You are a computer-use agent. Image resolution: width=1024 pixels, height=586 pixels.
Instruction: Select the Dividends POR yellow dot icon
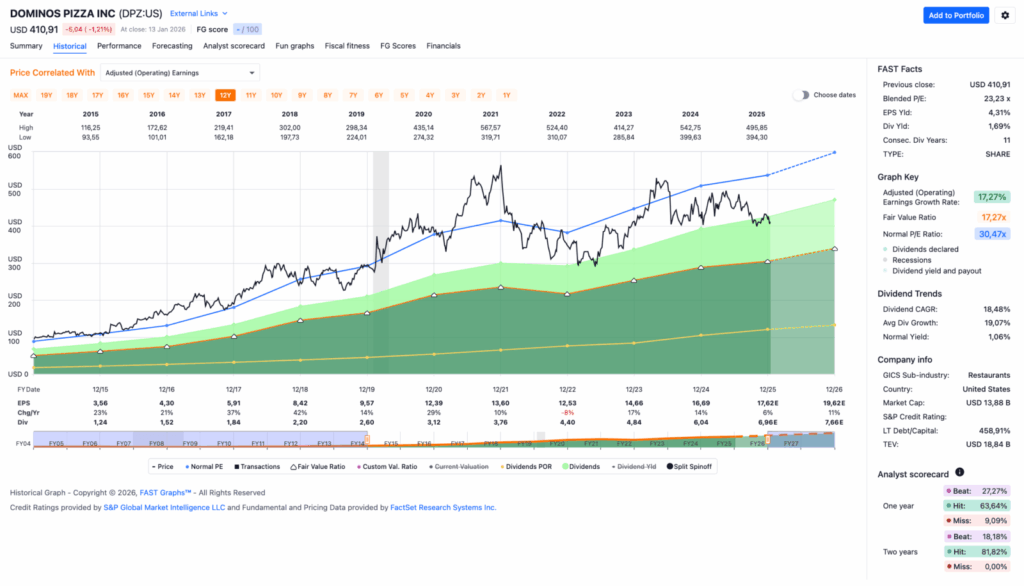(x=502, y=467)
